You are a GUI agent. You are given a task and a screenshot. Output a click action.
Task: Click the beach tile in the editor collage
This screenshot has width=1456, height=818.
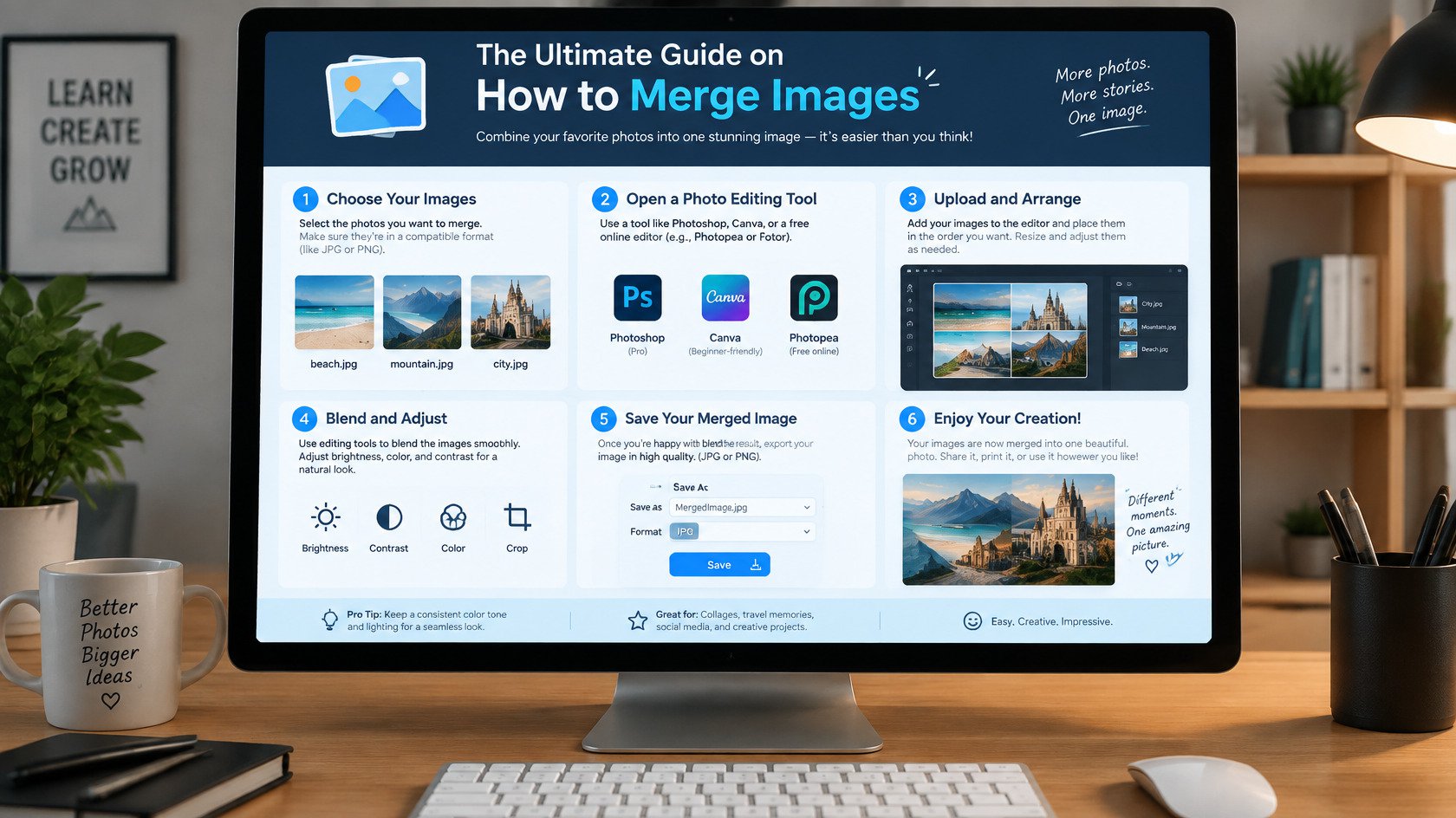pyautogui.click(x=972, y=307)
